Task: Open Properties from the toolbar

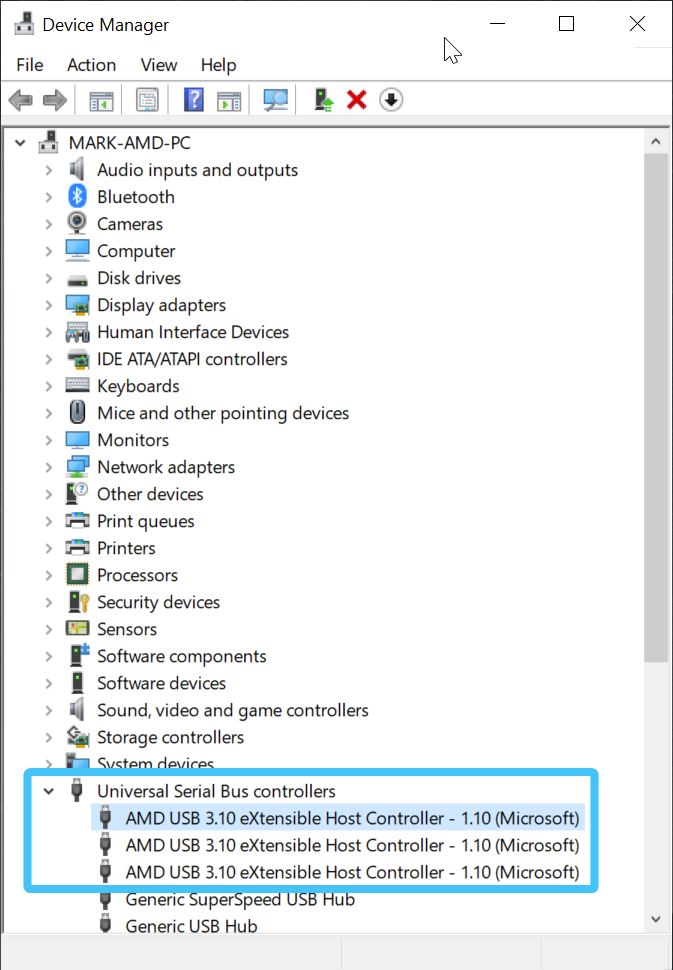Action: coord(148,100)
